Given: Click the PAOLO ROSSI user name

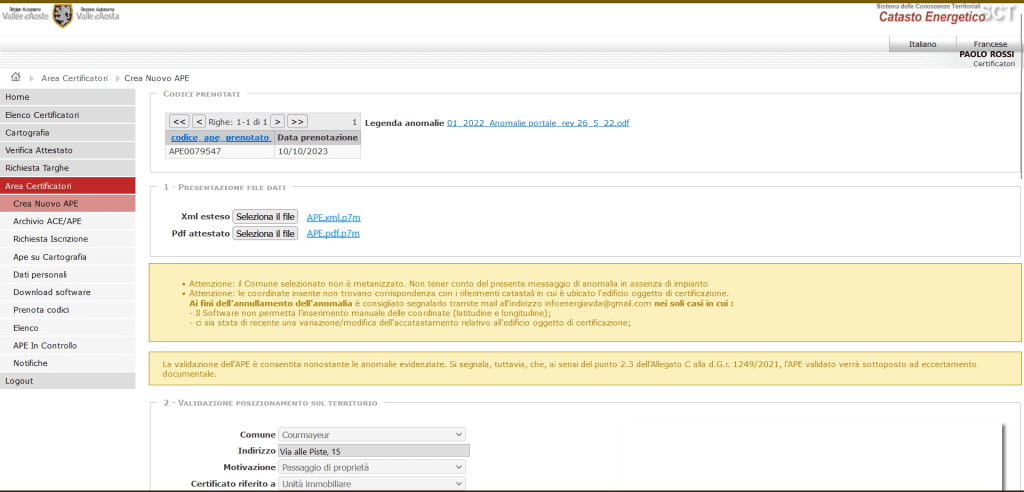Looking at the screenshot, I should click(986, 55).
